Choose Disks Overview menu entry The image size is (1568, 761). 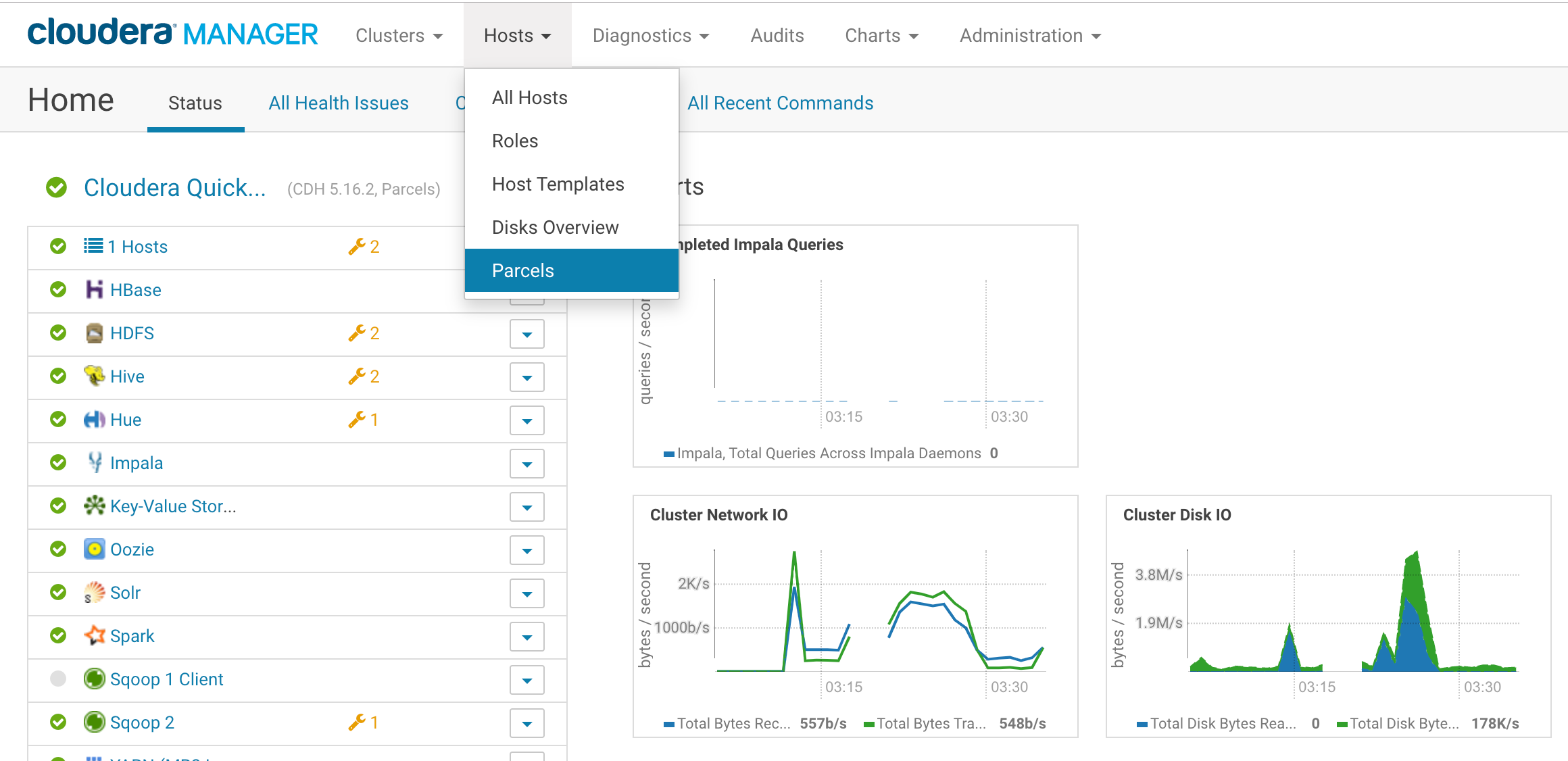pos(555,227)
